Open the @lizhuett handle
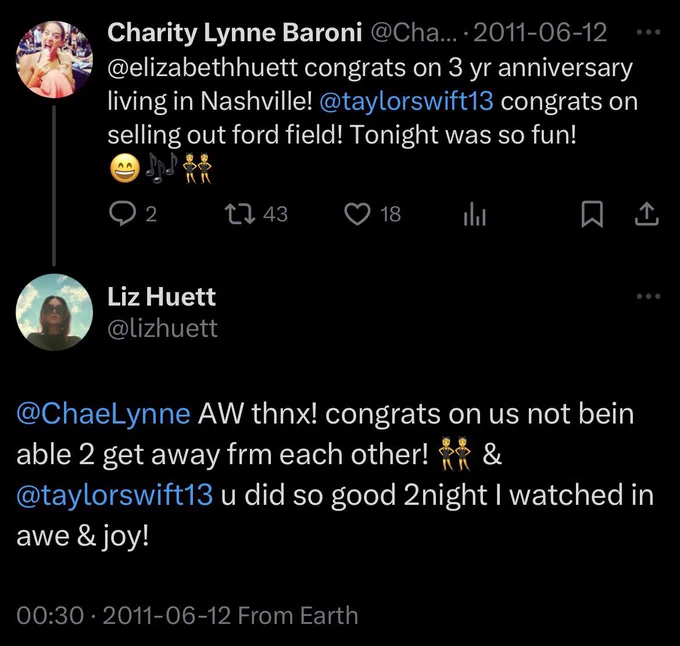The width and height of the screenshot is (680, 646). 162,328
